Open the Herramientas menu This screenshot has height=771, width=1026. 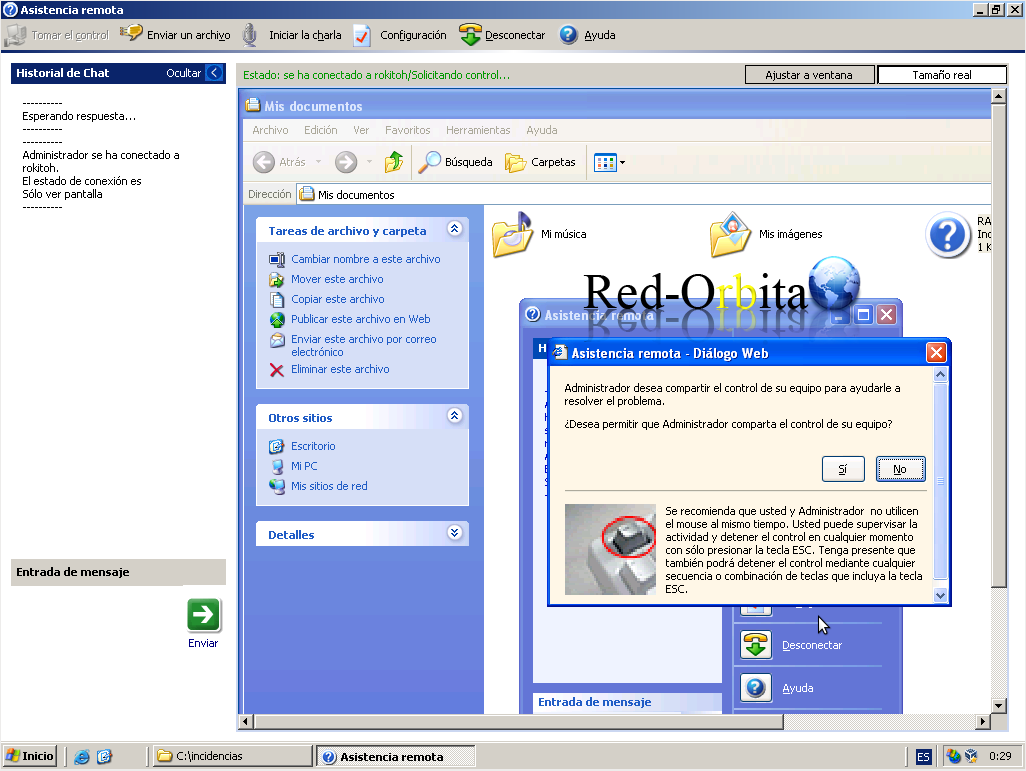(x=478, y=130)
